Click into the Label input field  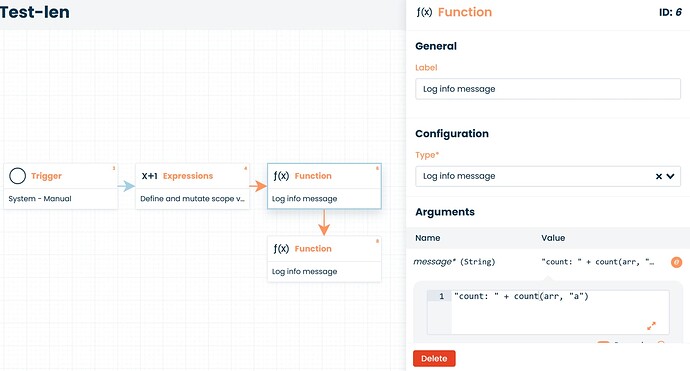pos(548,89)
